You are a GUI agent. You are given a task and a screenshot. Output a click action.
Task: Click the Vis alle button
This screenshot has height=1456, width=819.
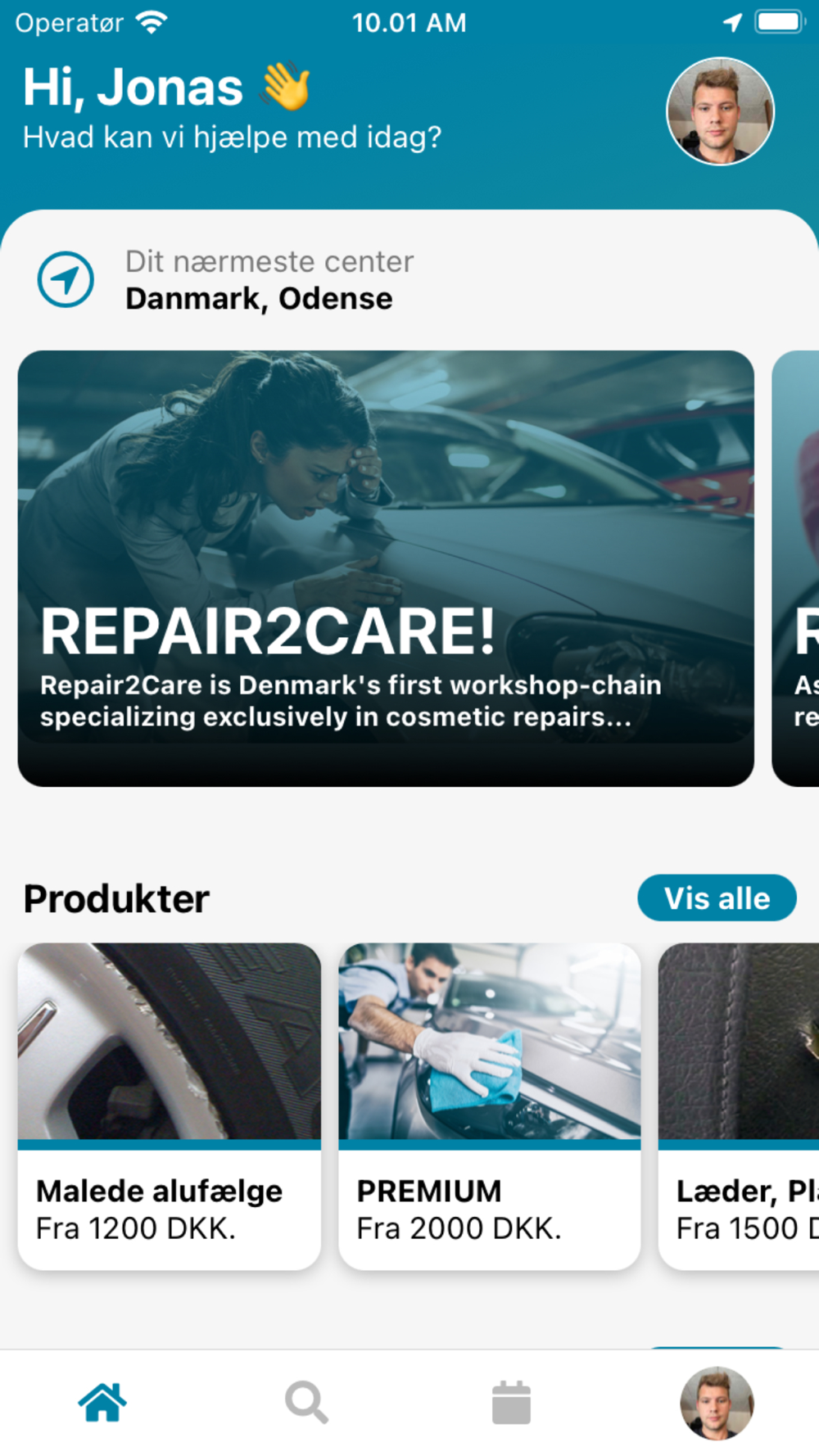[717, 898]
